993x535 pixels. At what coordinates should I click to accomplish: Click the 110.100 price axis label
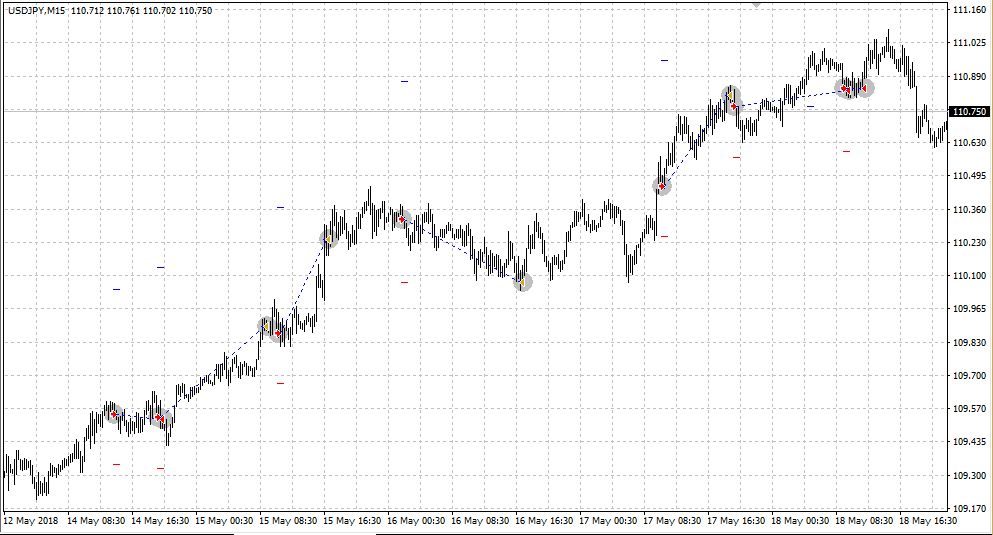pyautogui.click(x=969, y=276)
